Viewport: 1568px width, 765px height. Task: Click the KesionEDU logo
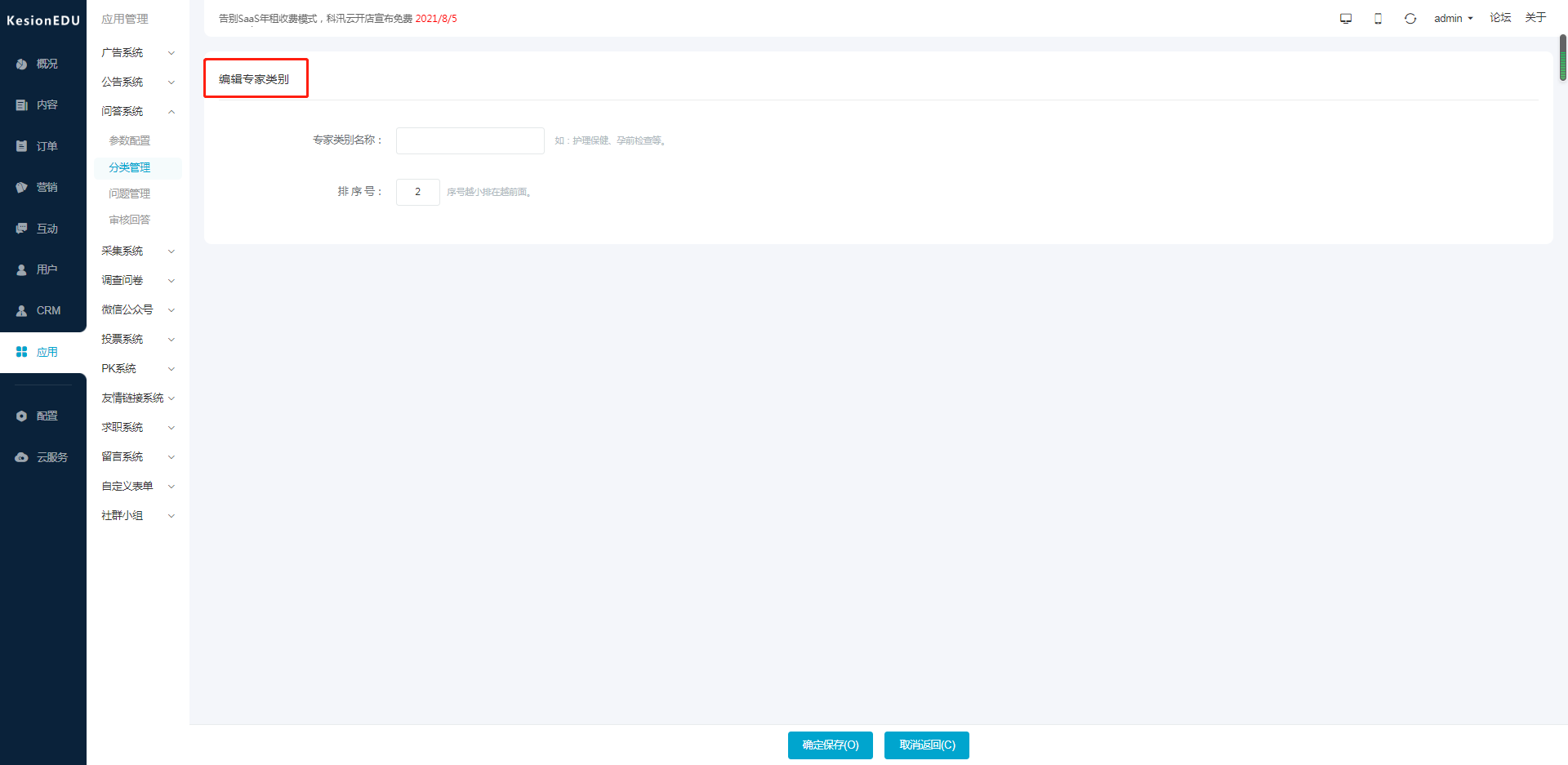tap(43, 20)
